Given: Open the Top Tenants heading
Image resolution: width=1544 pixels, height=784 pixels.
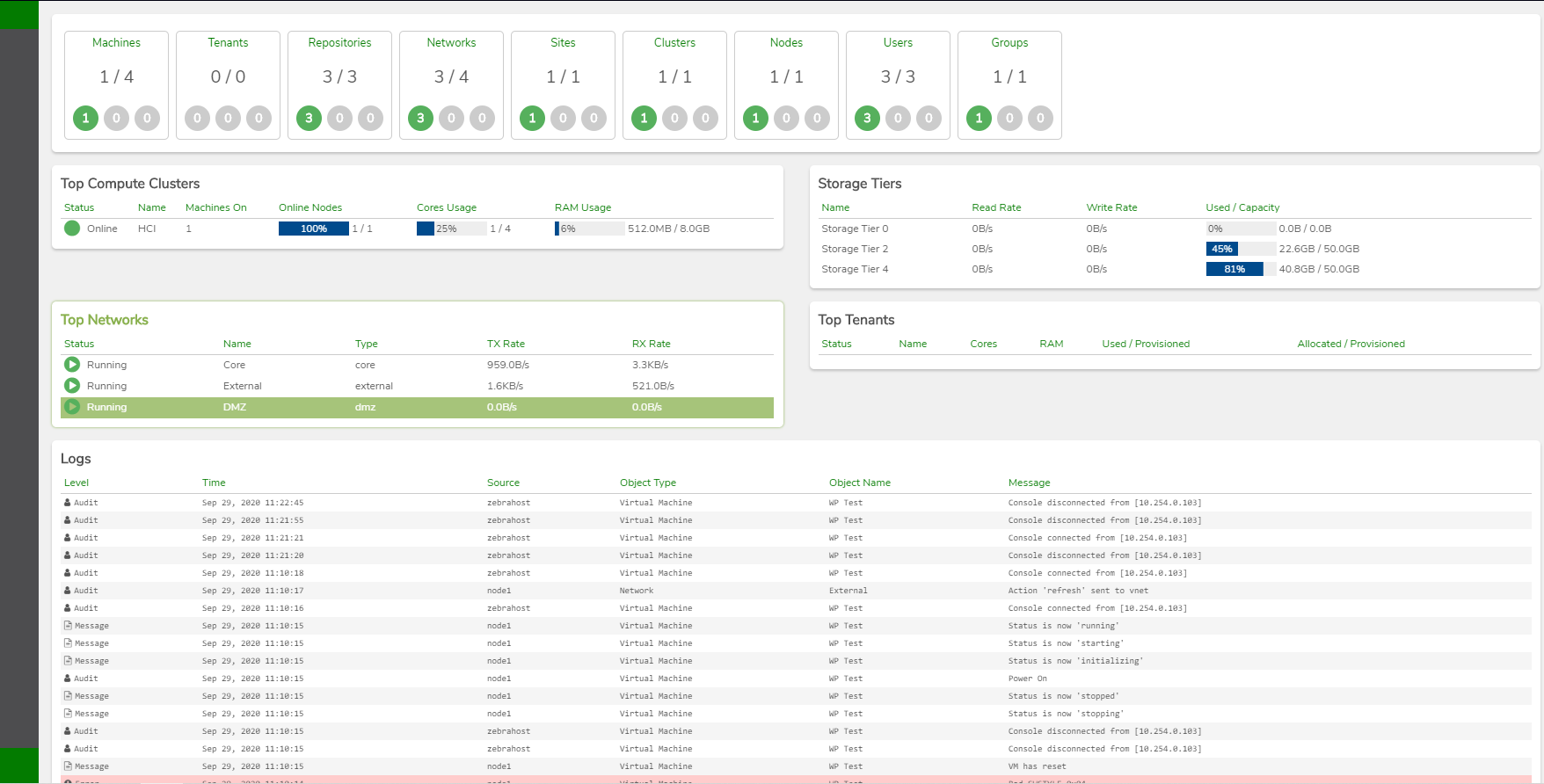Looking at the screenshot, I should pyautogui.click(x=856, y=320).
